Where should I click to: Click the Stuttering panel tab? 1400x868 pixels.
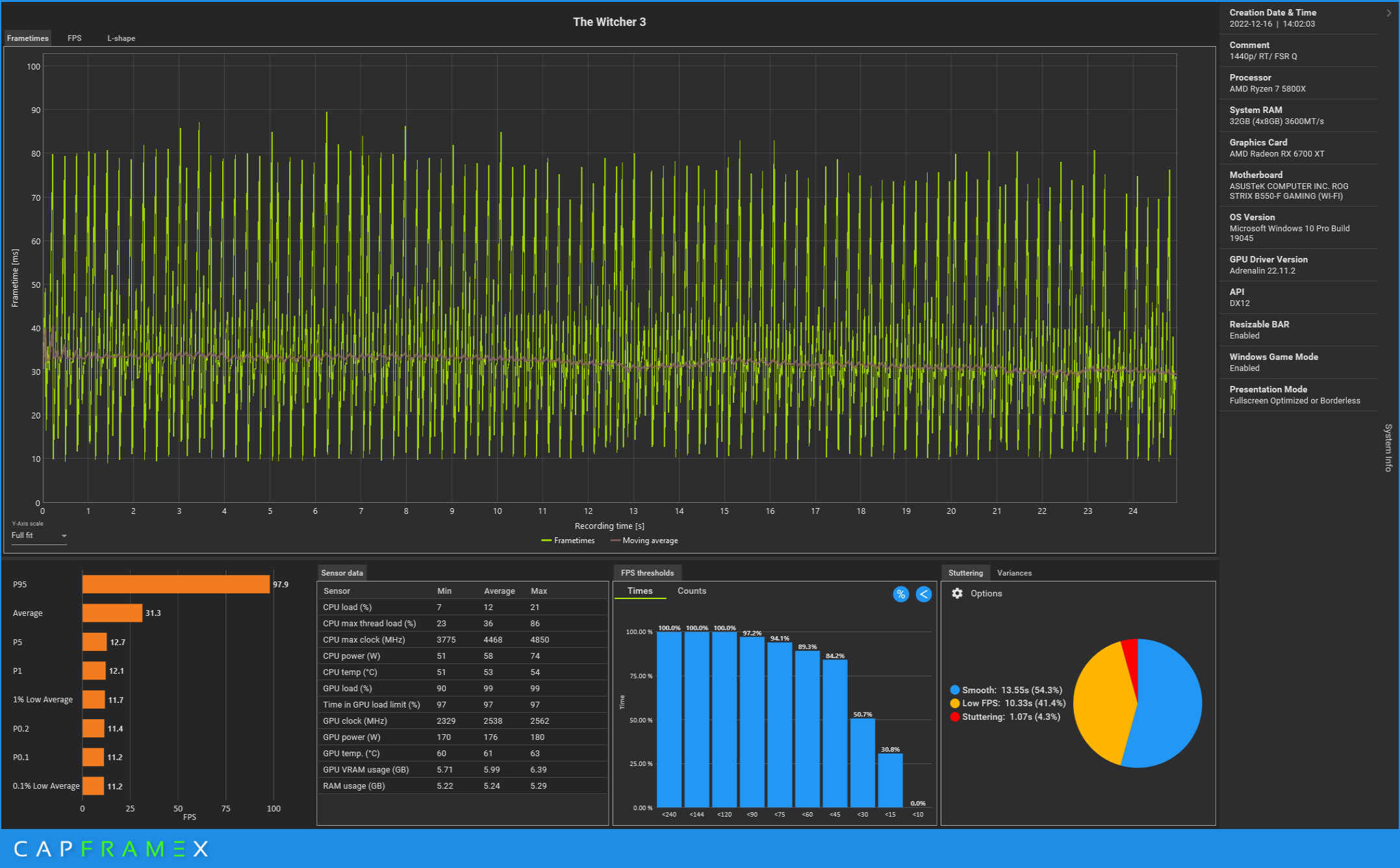[x=967, y=572]
